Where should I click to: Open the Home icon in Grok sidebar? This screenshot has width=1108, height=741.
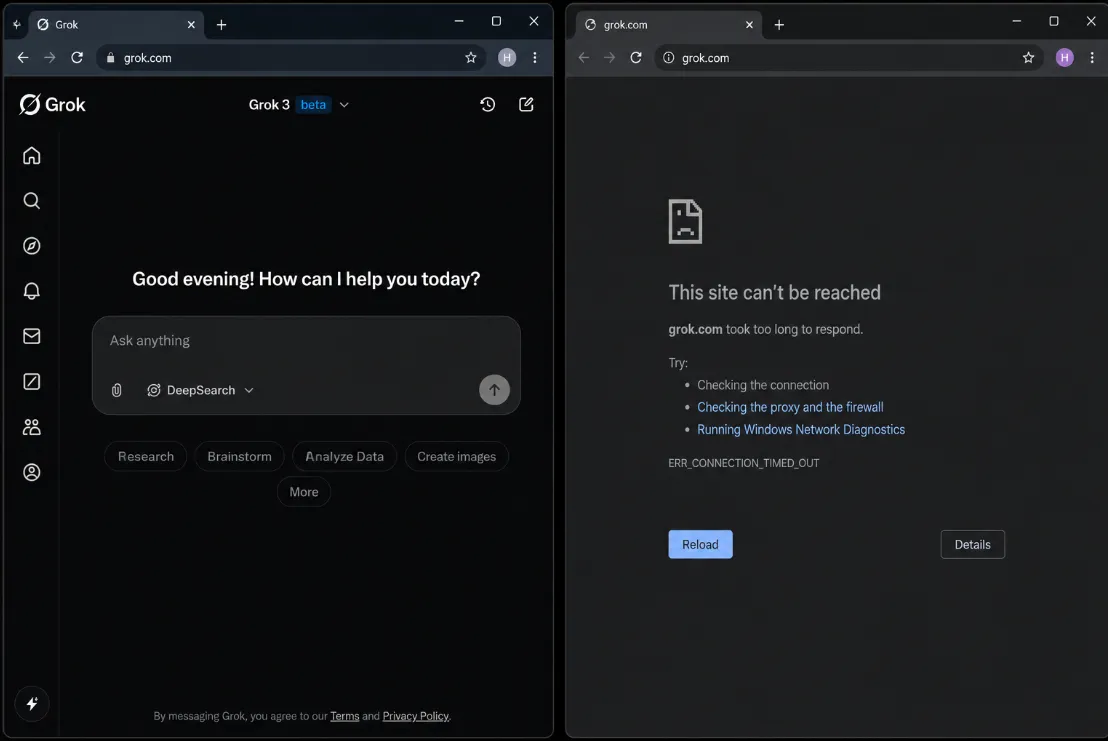(31, 155)
